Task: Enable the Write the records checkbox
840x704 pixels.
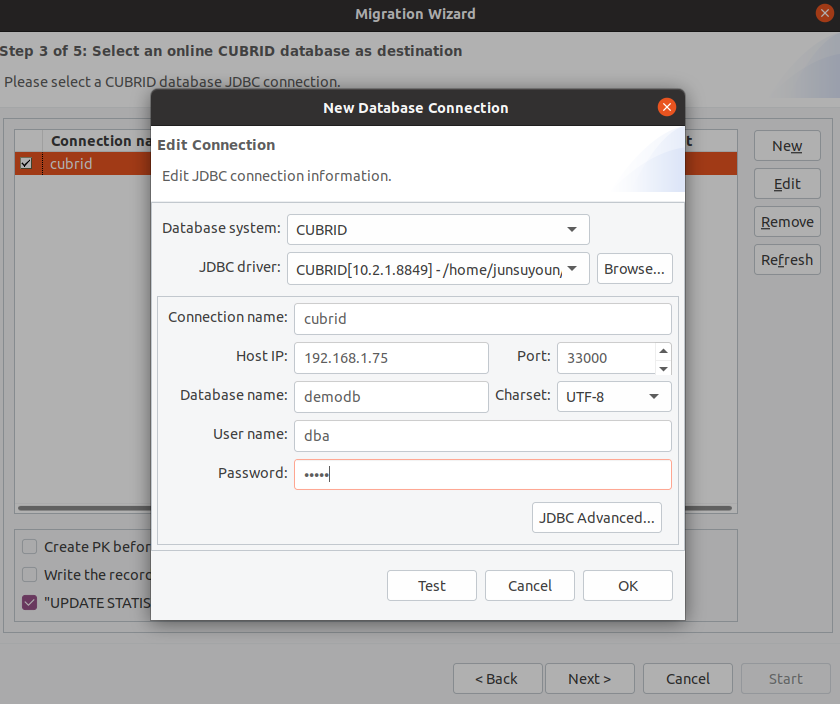Action: pos(30,575)
